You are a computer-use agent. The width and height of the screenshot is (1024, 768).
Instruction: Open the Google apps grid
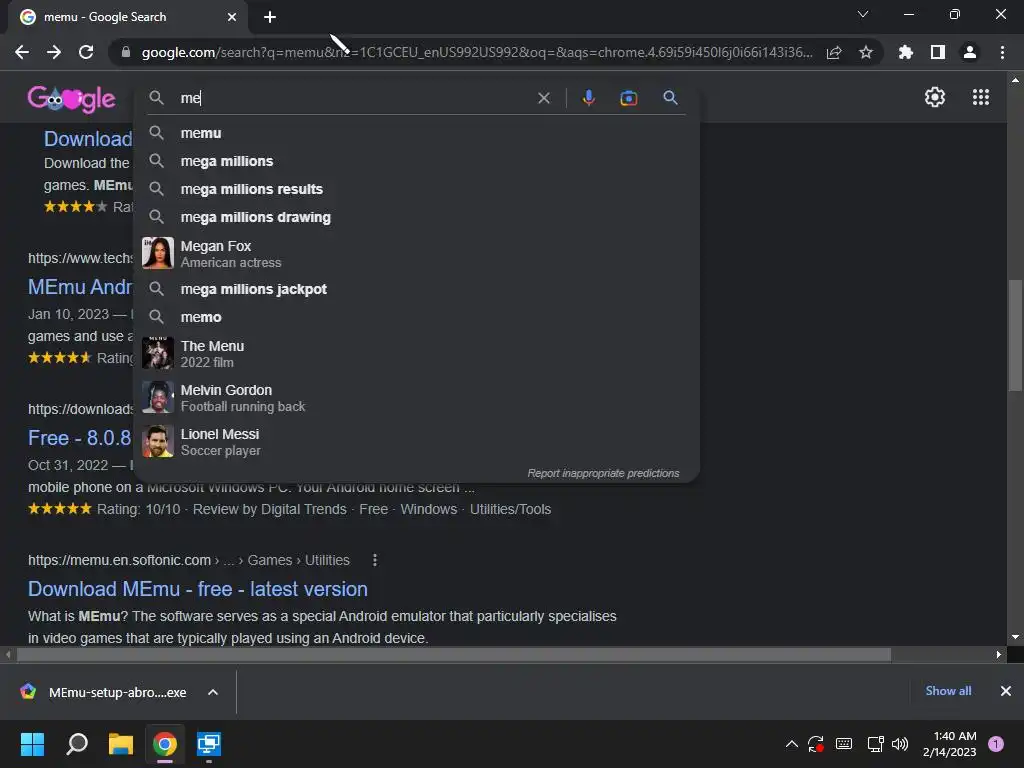pos(981,97)
